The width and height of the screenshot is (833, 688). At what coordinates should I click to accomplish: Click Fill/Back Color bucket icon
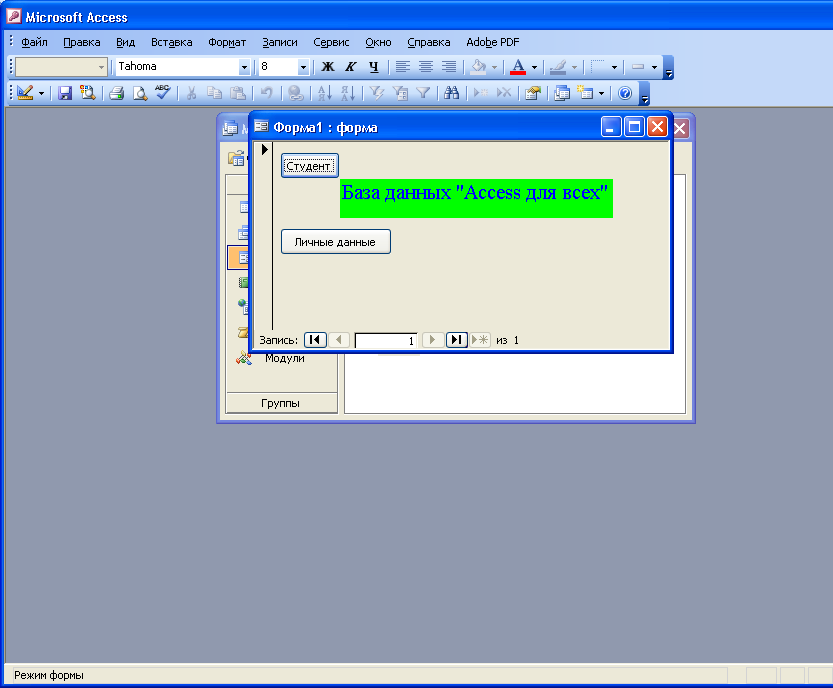coord(479,66)
